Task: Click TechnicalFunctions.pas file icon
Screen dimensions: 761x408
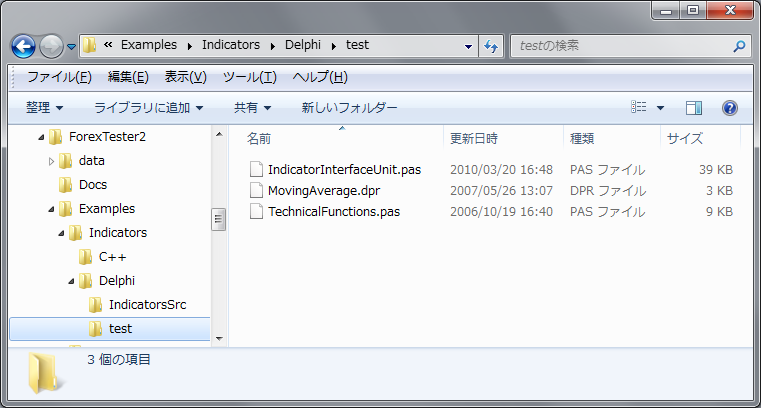Action: click(256, 212)
